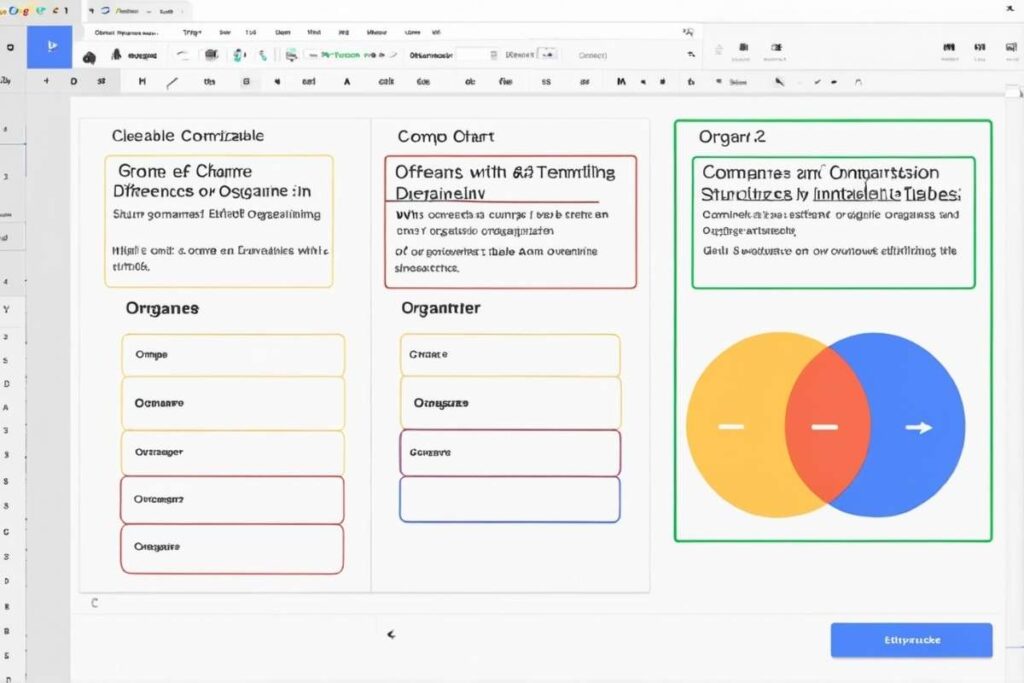Click the printer icon in the main toolbar
This screenshot has height=683, width=1024.
tap(291, 56)
